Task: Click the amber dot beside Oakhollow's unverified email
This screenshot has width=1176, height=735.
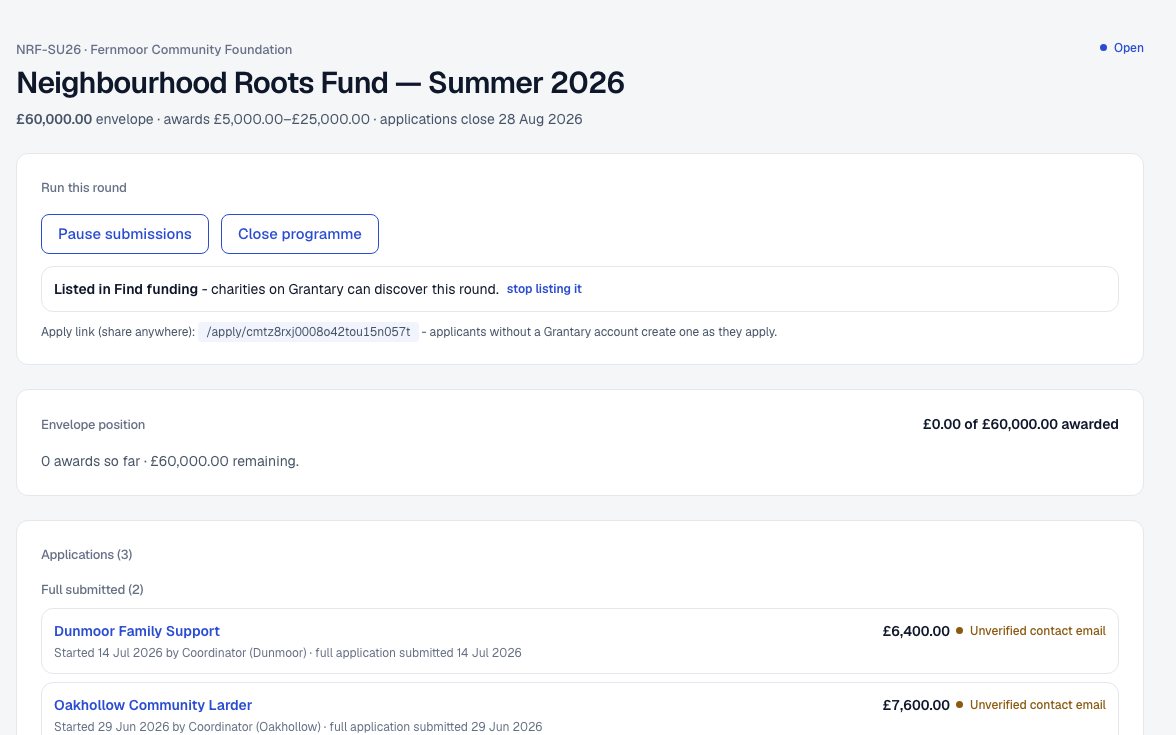Action: click(x=959, y=705)
